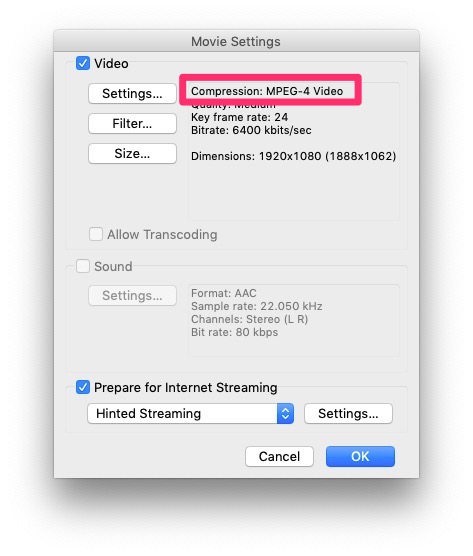Uncheck the Video checkbox

point(83,63)
